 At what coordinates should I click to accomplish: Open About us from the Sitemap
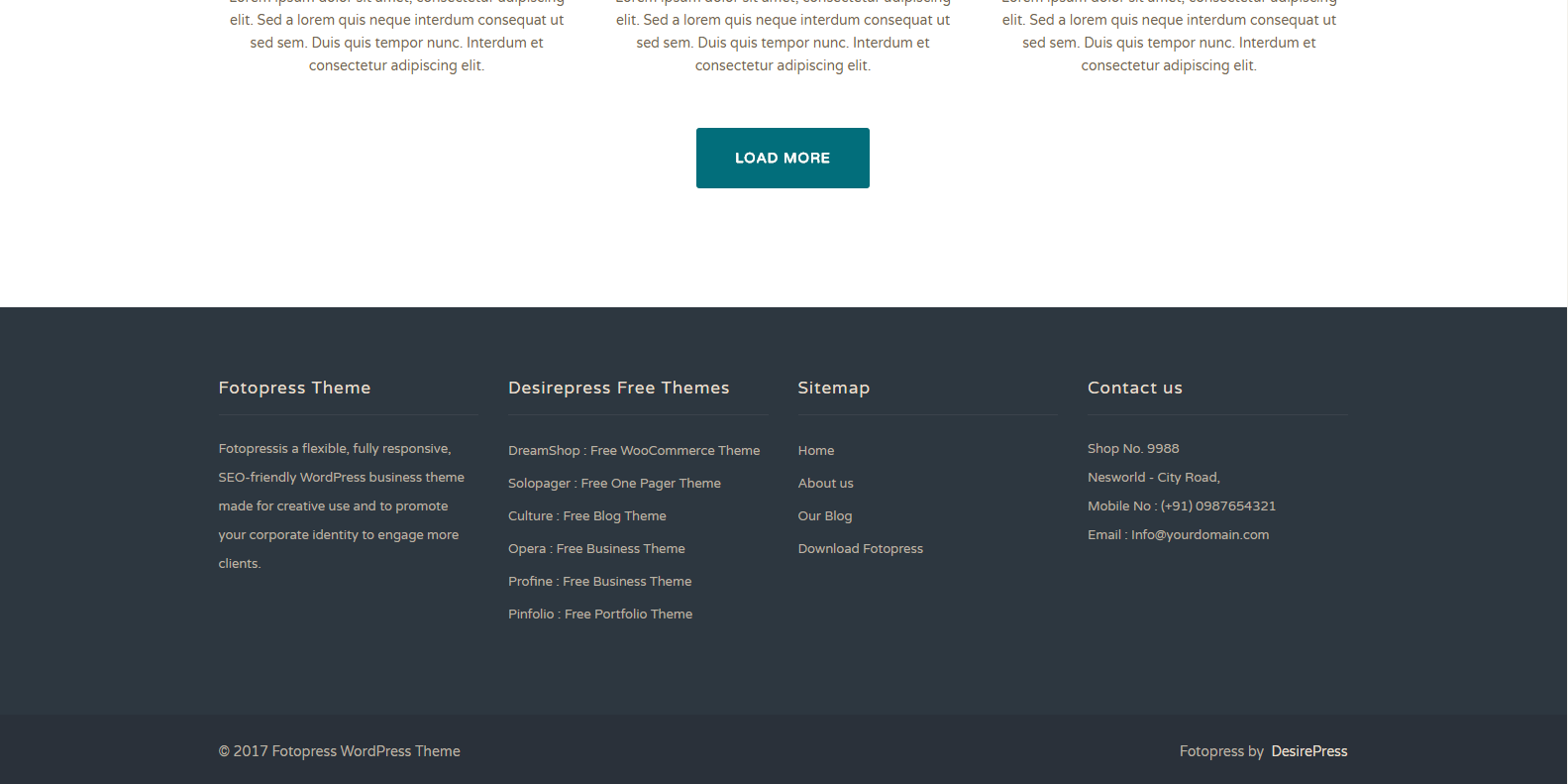pyautogui.click(x=825, y=483)
